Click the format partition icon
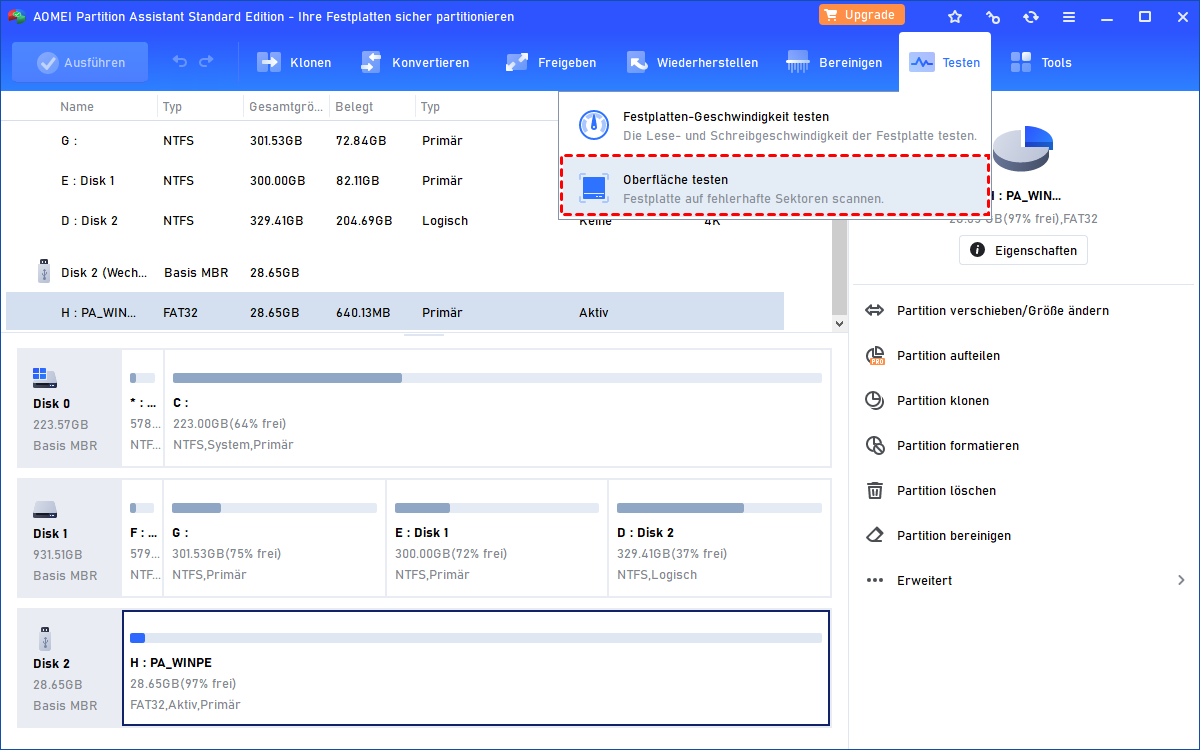 875,446
